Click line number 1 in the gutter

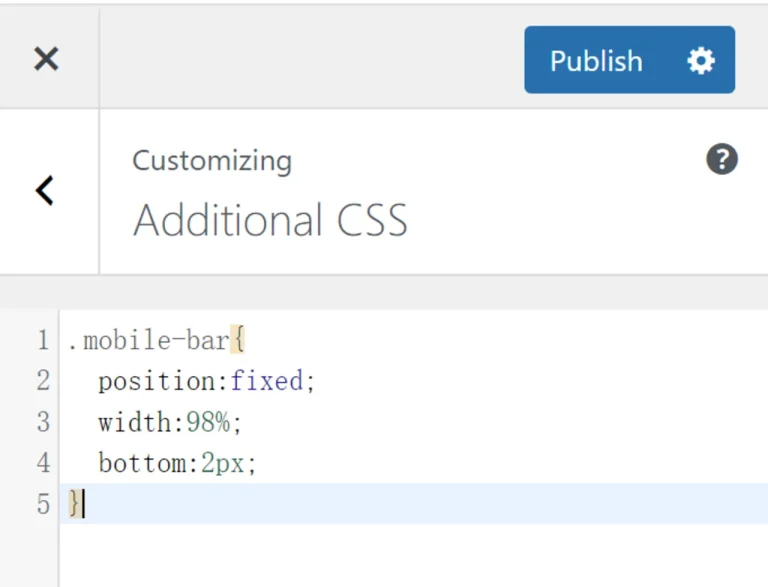click(42, 341)
